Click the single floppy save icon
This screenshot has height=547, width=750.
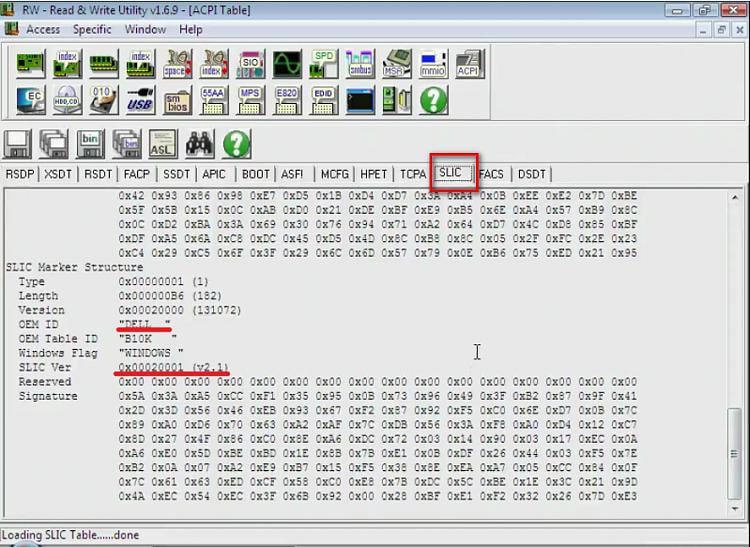point(18,143)
